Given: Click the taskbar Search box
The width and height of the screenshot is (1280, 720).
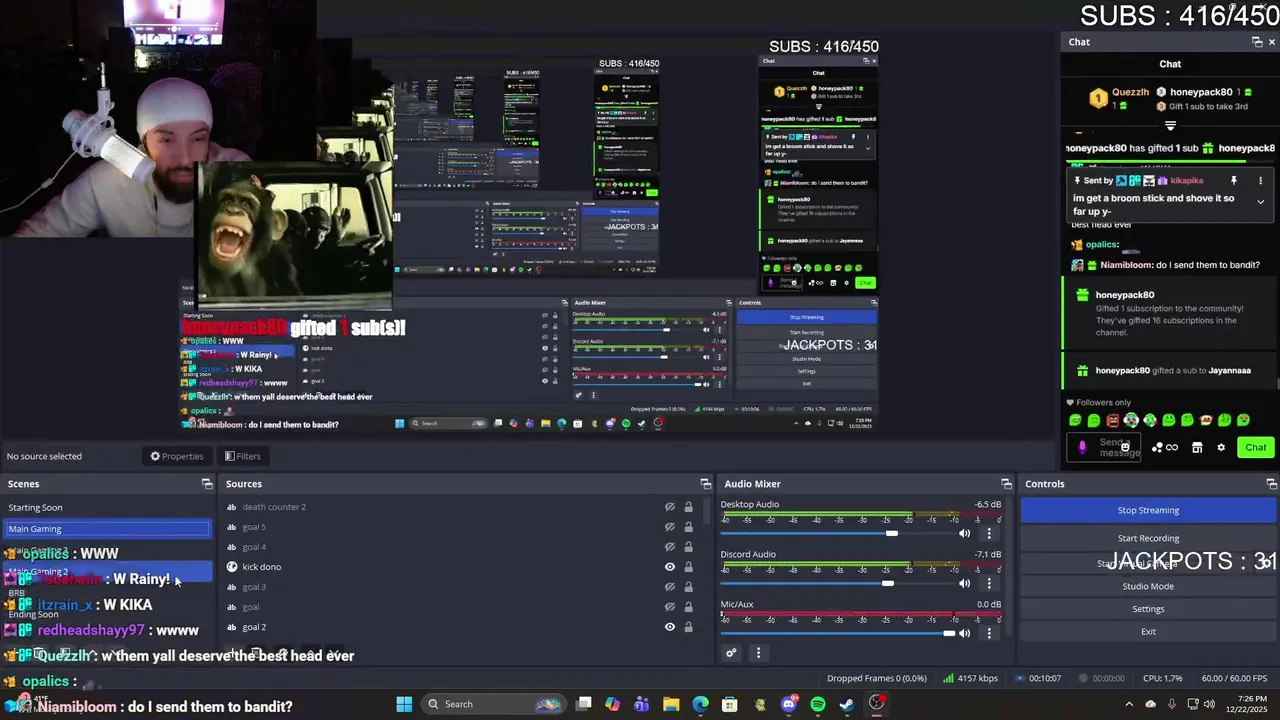Looking at the screenshot, I should [x=493, y=704].
